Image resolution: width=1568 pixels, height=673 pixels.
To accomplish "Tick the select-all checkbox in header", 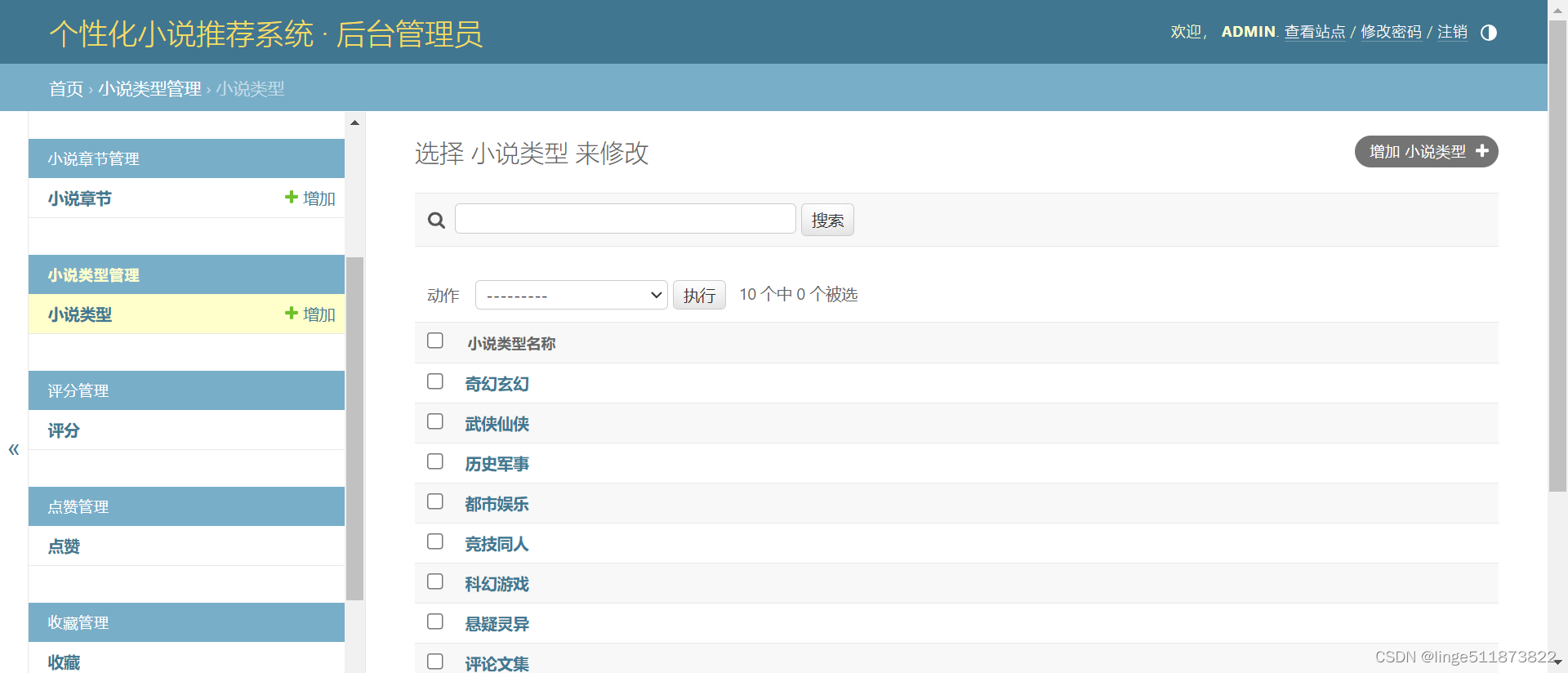I will pyautogui.click(x=435, y=341).
